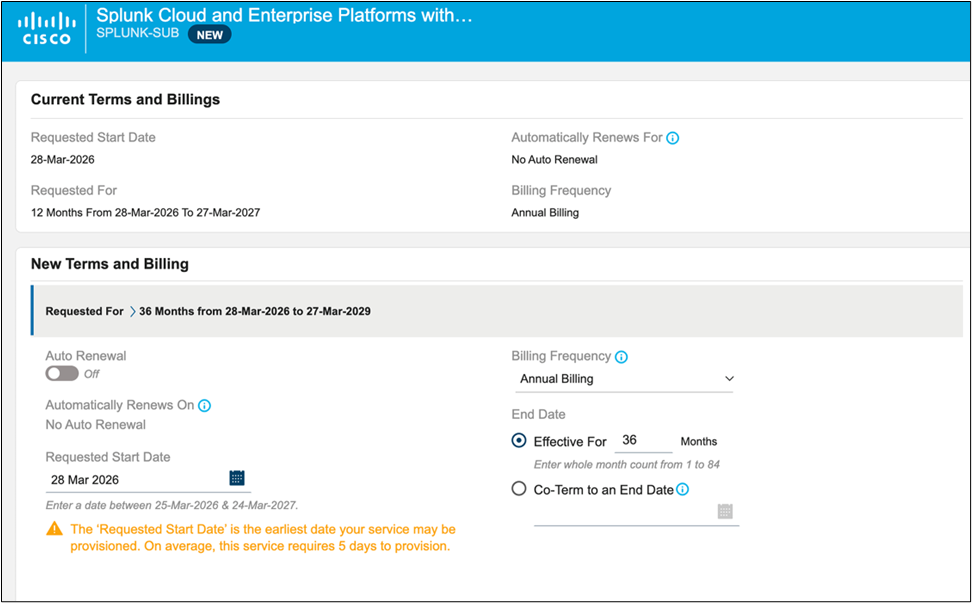The width and height of the screenshot is (972, 603).
Task: Click info icon beside Automatically Renews For
Action: tap(673, 138)
